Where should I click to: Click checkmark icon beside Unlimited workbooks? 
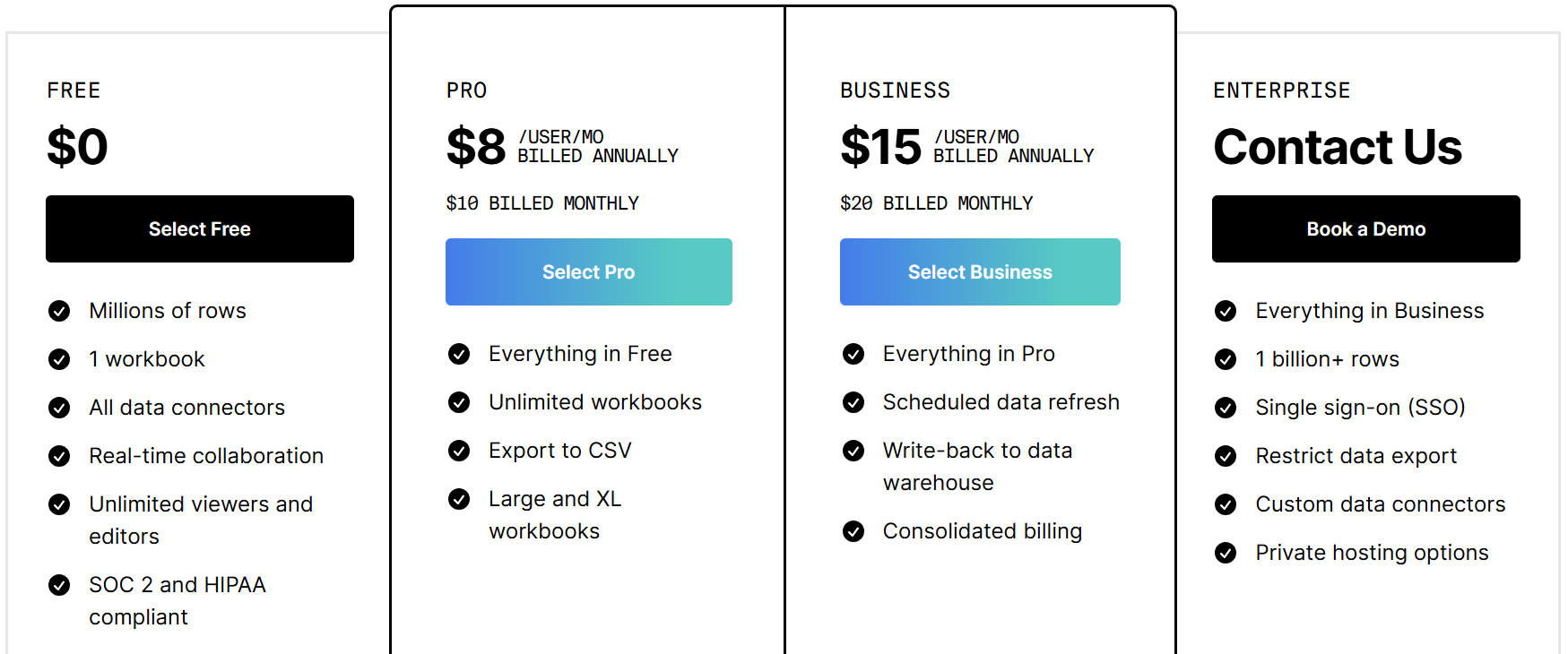pos(459,402)
